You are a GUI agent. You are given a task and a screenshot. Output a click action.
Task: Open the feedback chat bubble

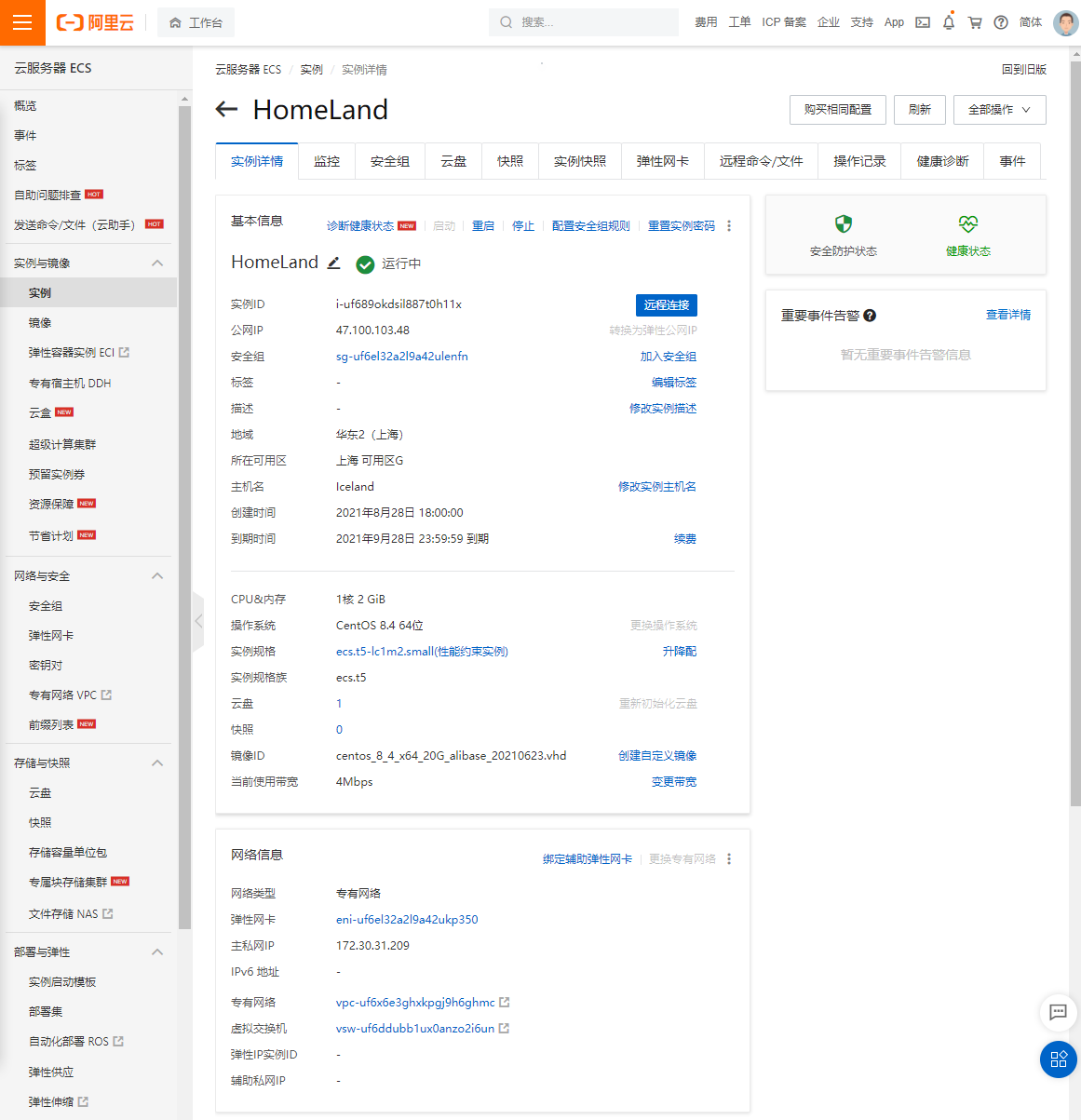click(1058, 1013)
